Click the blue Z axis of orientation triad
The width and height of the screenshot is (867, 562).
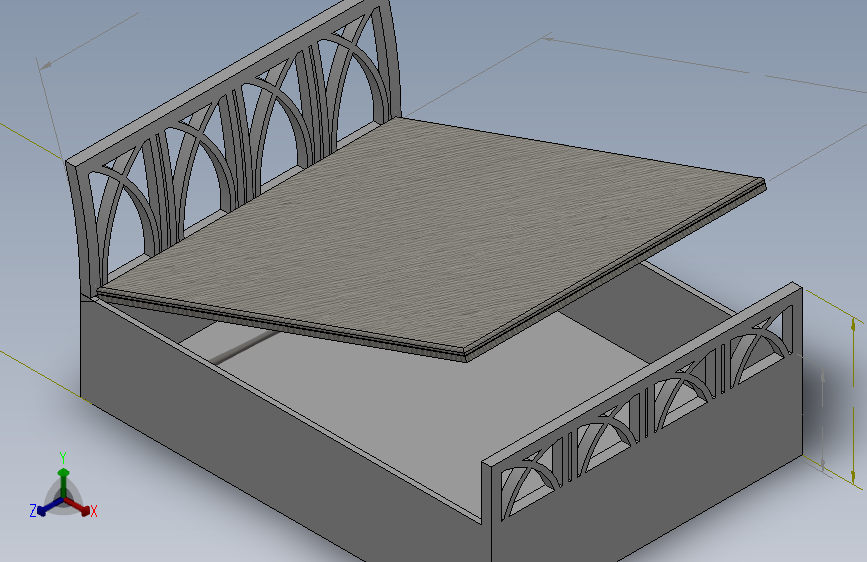[47, 507]
